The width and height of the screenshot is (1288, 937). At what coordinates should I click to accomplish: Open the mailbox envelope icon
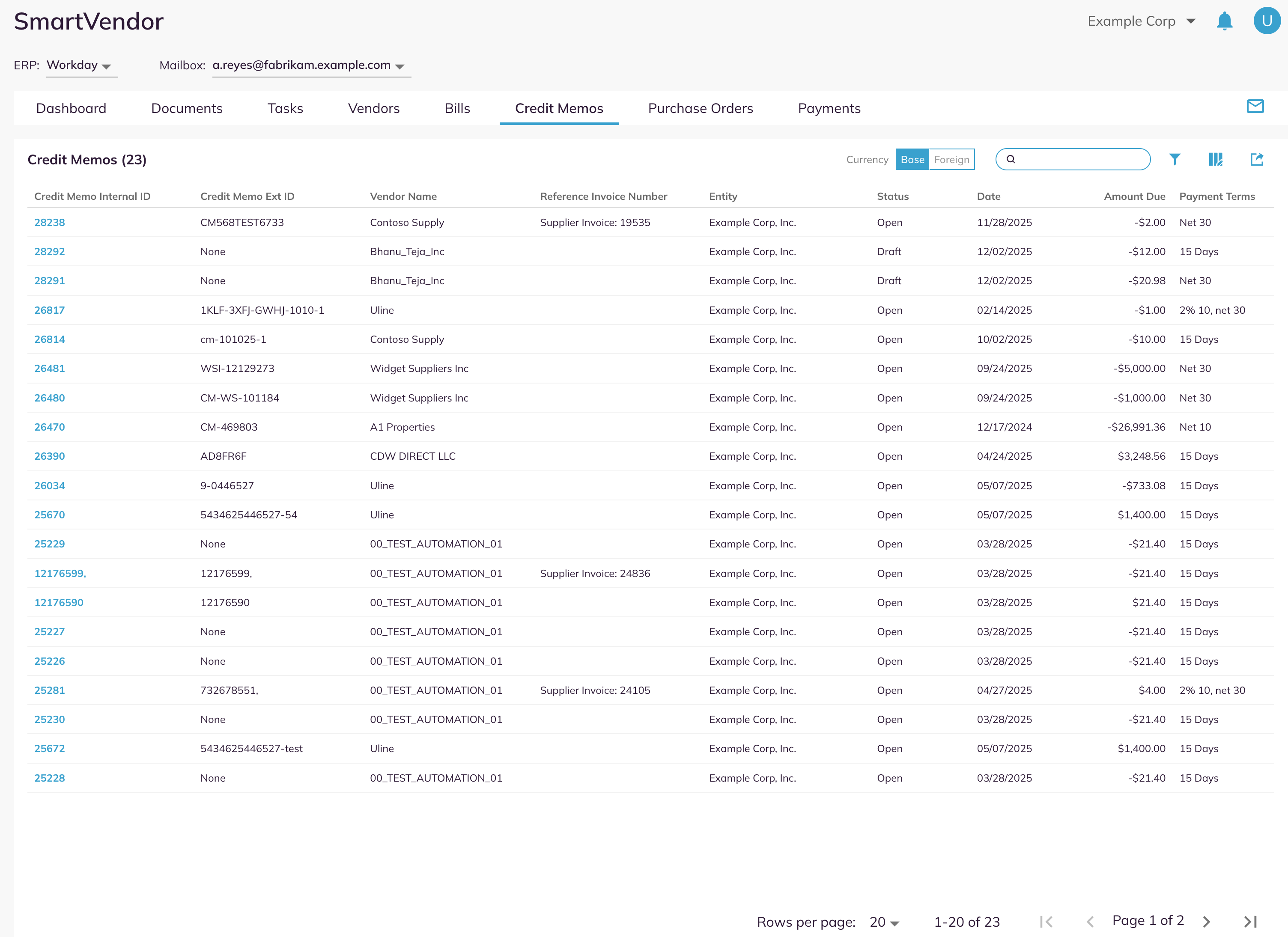(x=1255, y=106)
